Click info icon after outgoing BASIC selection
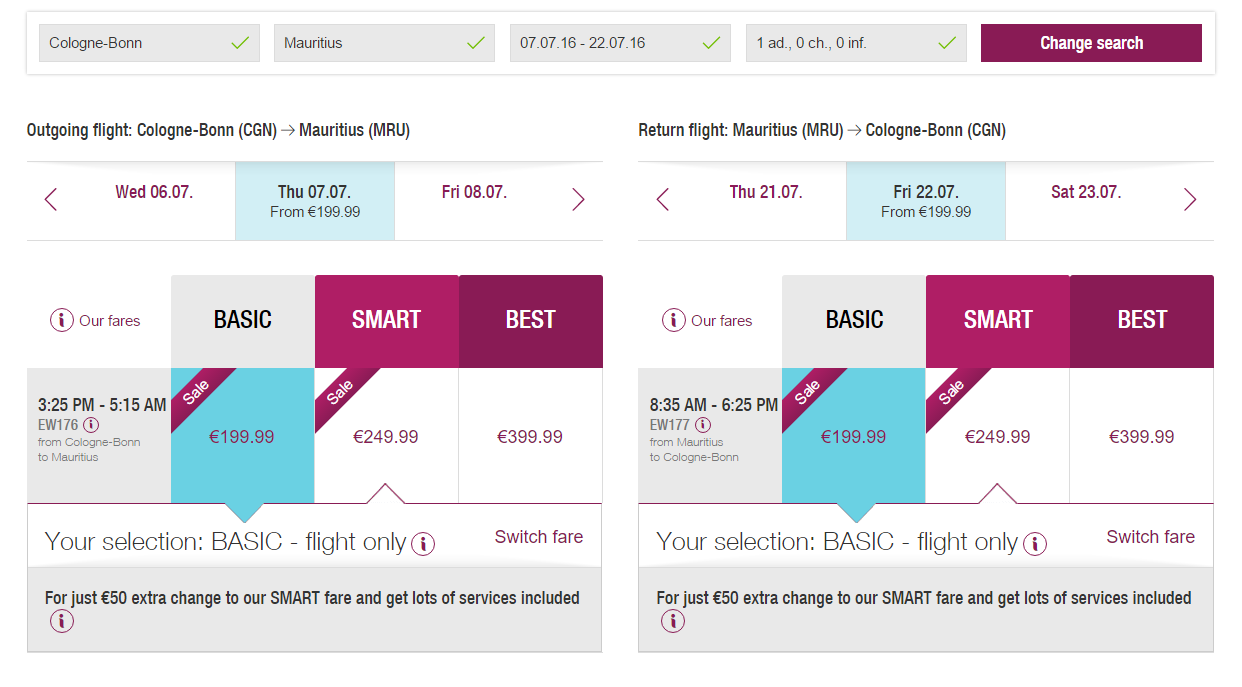The image size is (1242, 687). (423, 544)
